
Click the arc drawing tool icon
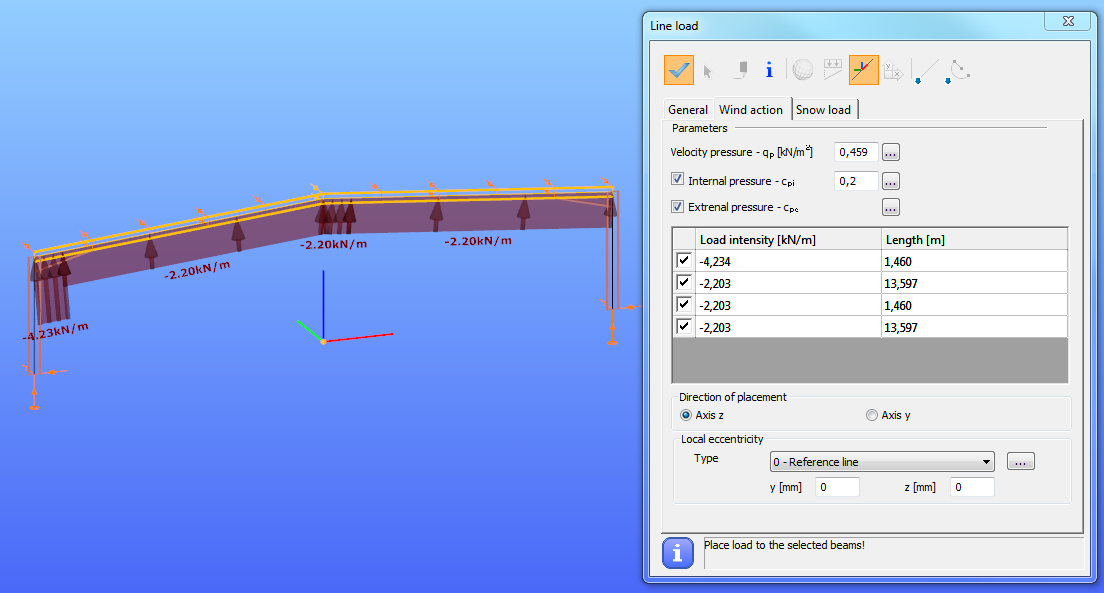point(958,70)
